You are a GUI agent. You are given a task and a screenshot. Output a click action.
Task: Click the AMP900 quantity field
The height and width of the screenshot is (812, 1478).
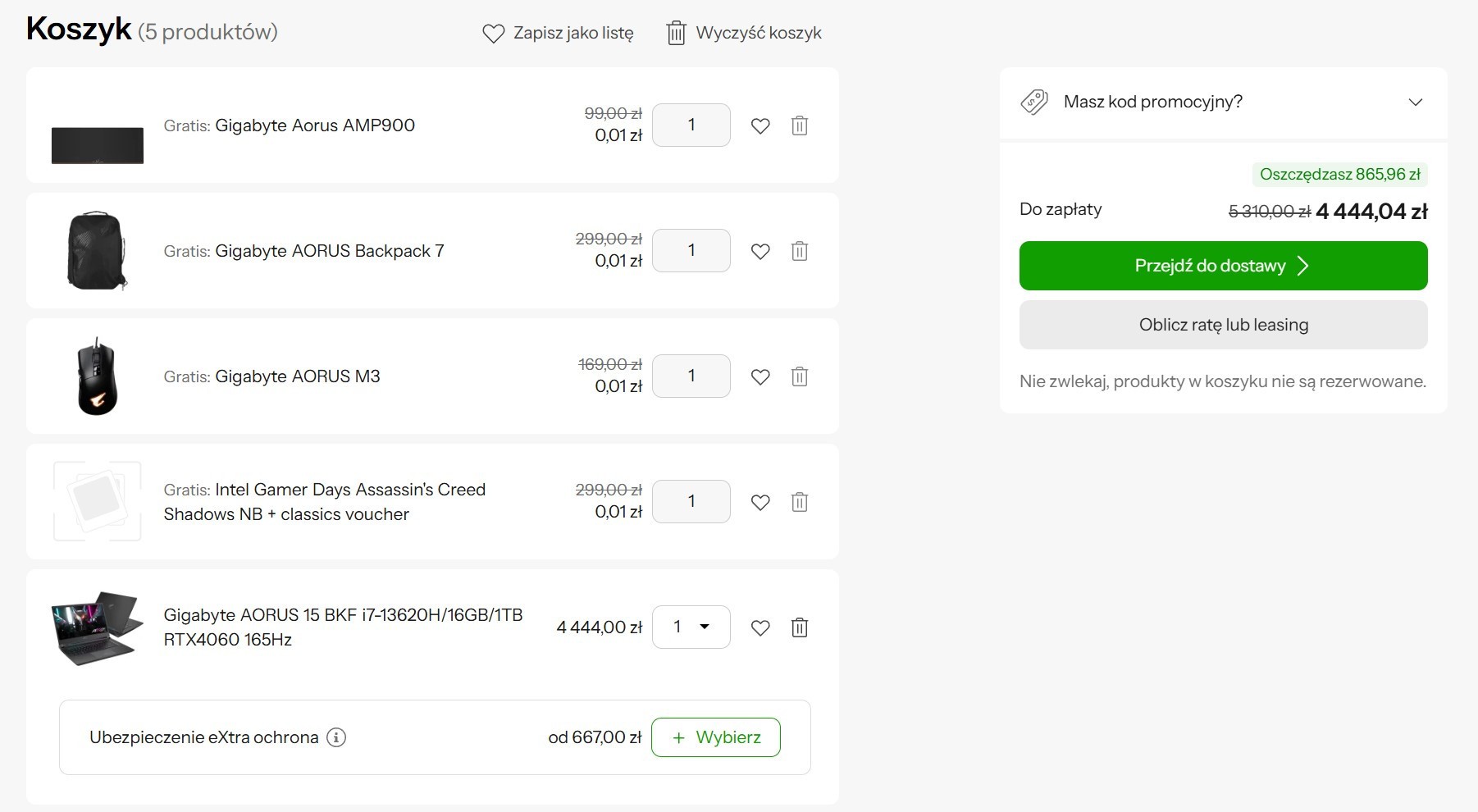(x=691, y=125)
